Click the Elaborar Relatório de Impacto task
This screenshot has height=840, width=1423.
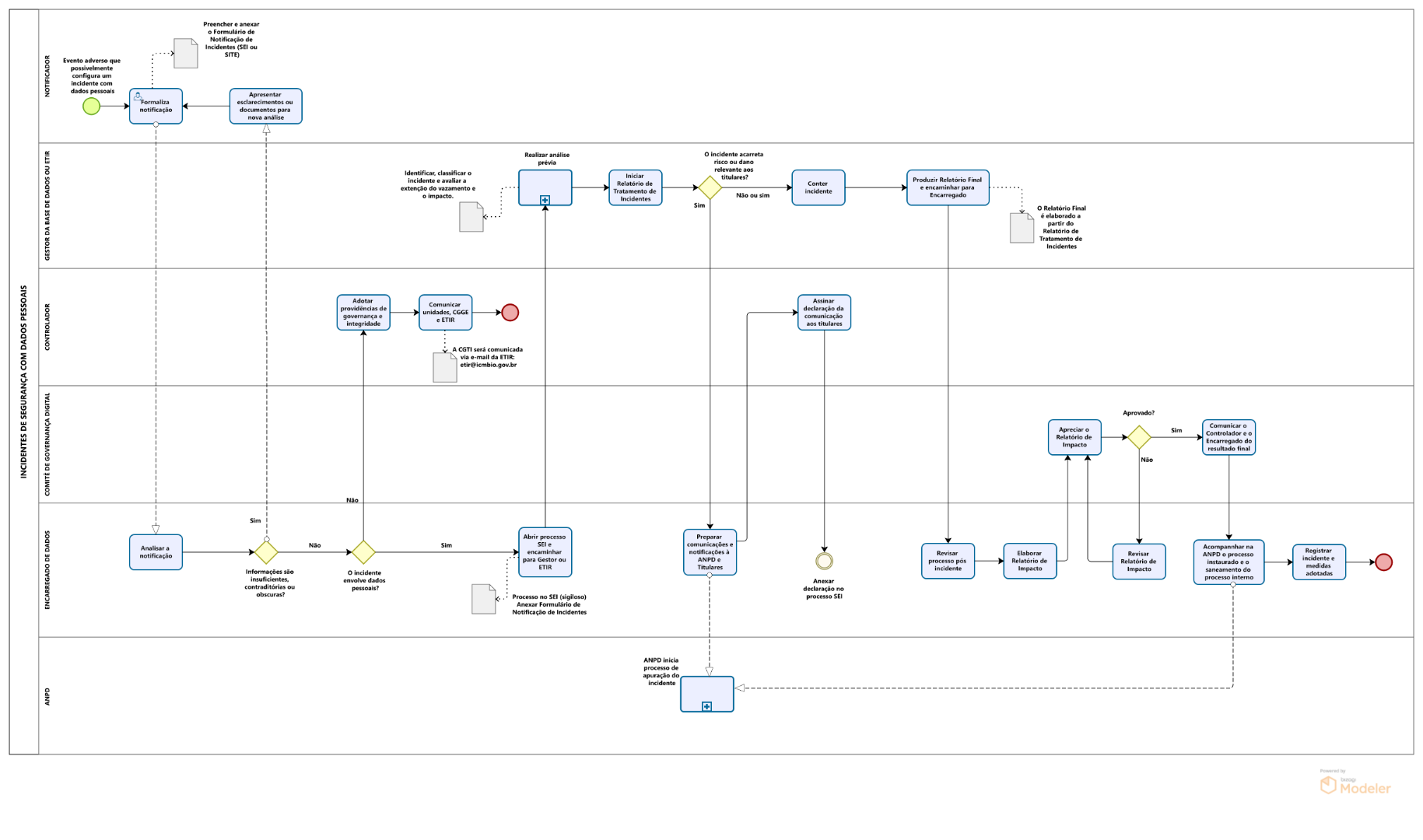(x=1030, y=561)
